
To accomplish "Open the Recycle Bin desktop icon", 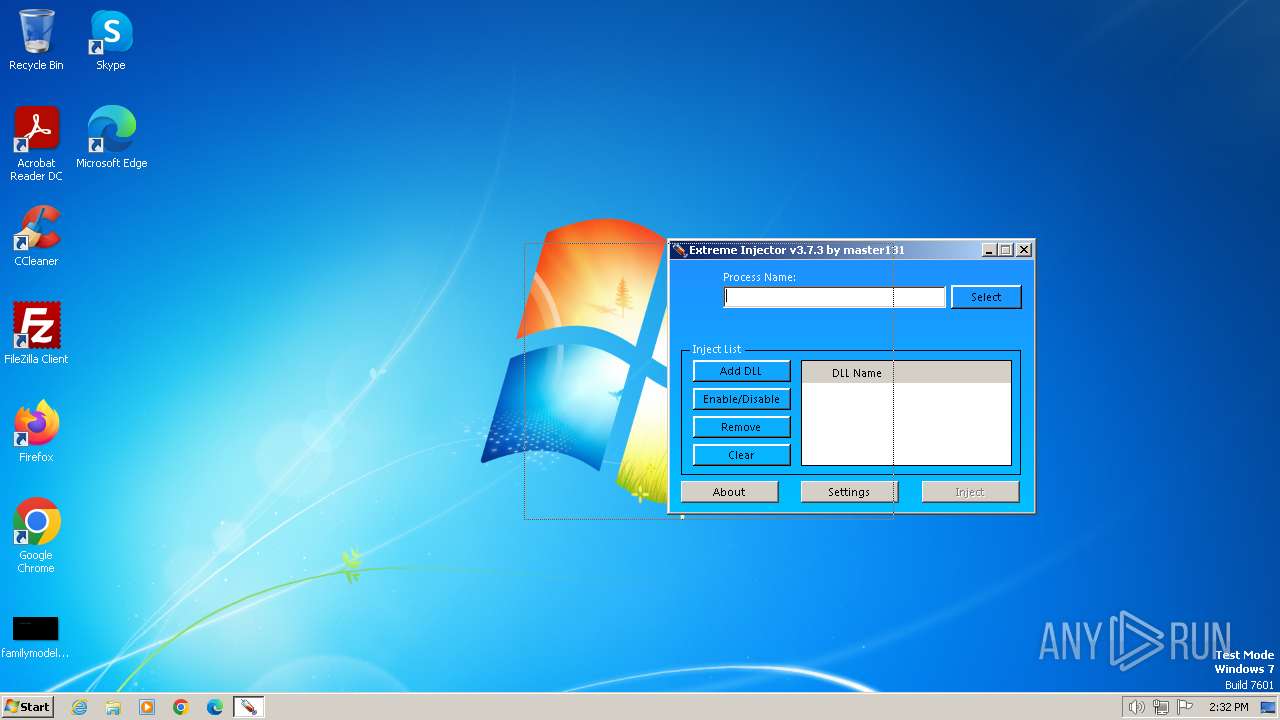I will point(36,40).
